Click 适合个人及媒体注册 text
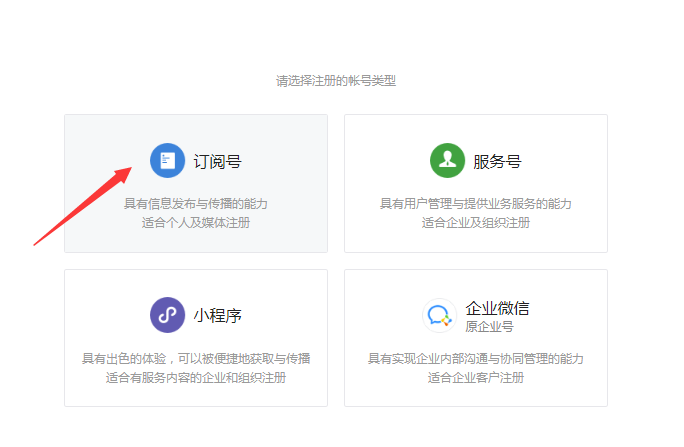Image resolution: width=684 pixels, height=447 pixels. (196, 223)
